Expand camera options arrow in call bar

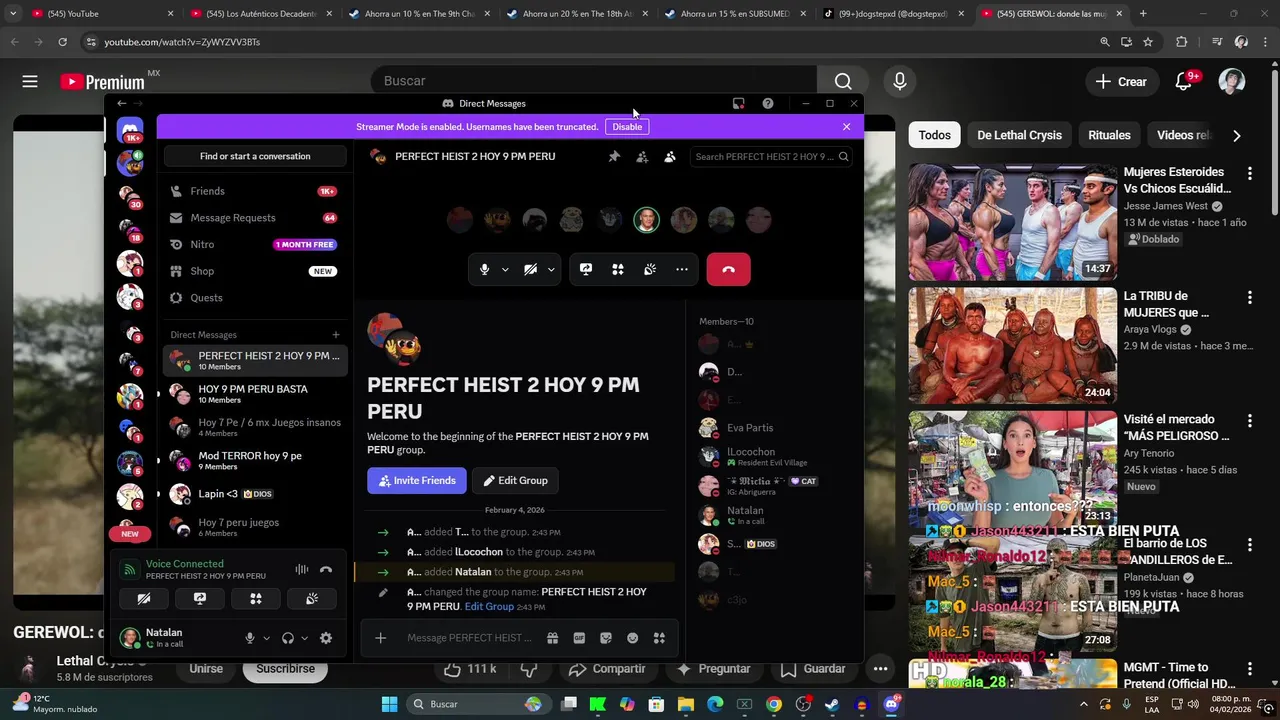pyautogui.click(x=551, y=269)
